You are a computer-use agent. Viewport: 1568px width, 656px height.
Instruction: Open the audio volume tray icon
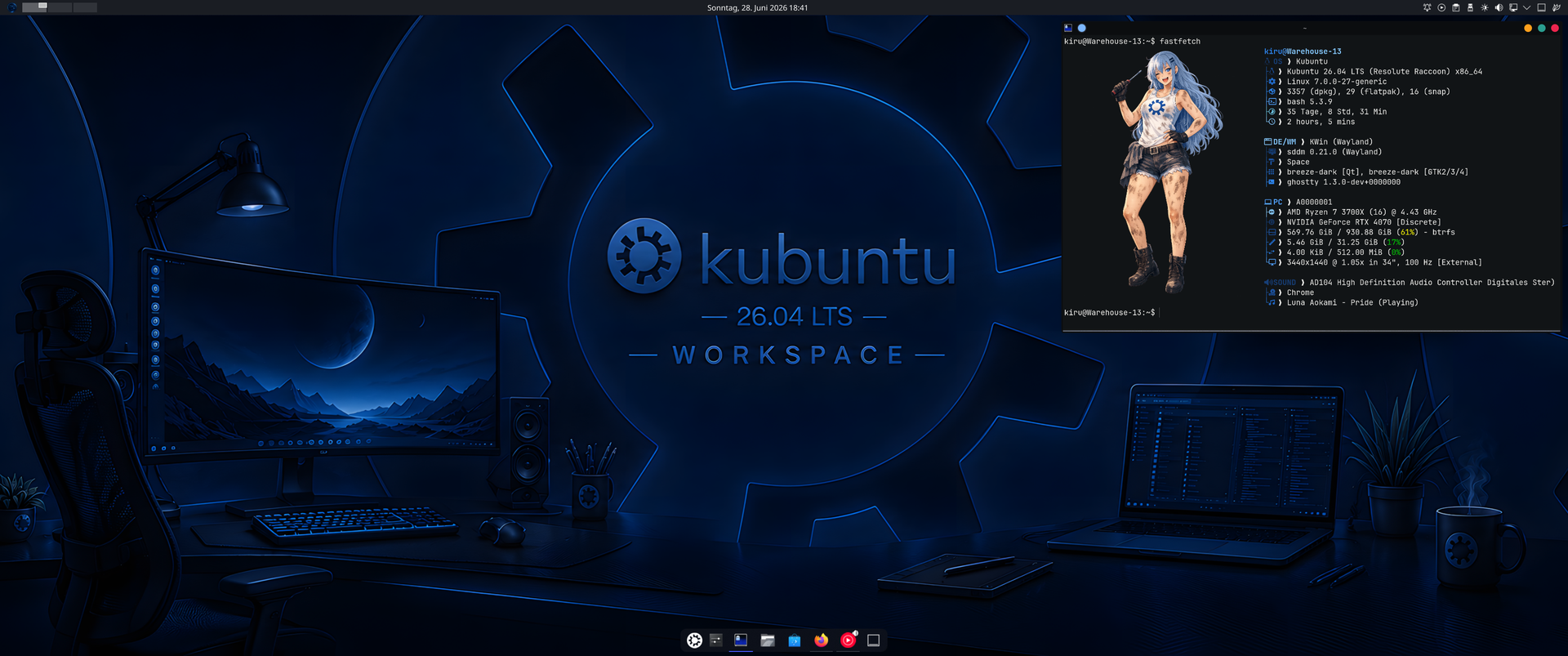click(x=1499, y=7)
